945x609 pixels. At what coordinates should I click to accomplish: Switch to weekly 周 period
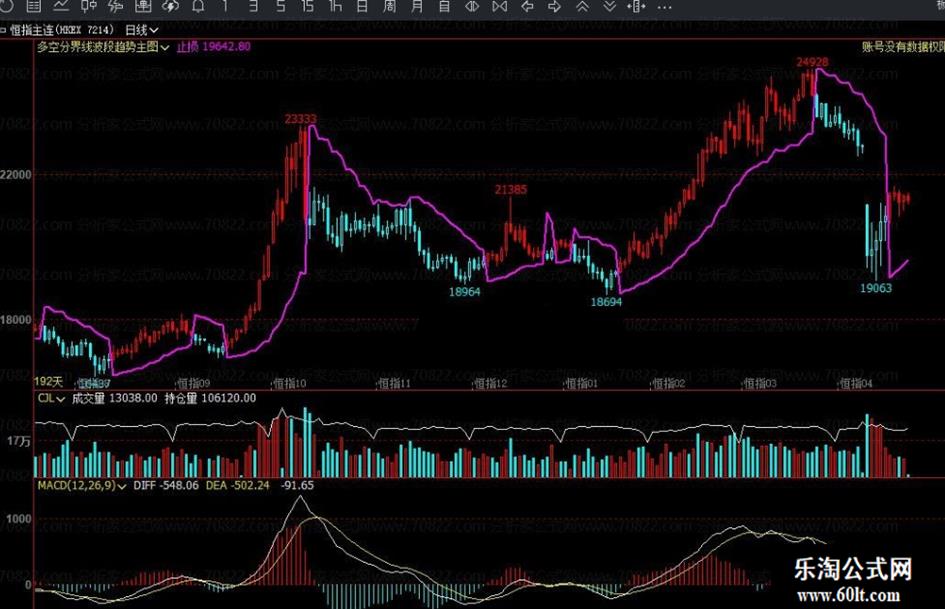coord(389,6)
